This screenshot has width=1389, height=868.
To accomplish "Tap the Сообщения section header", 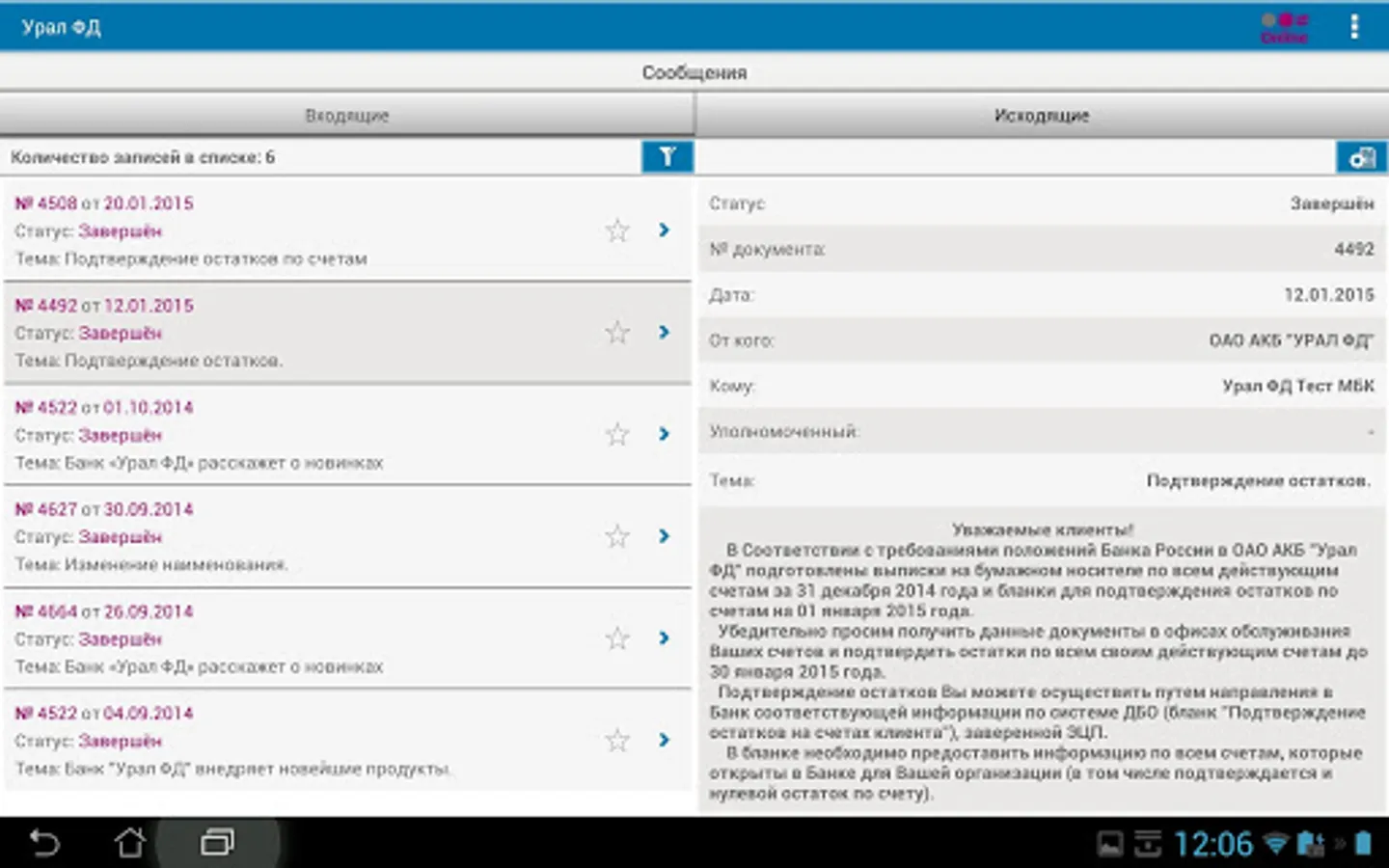I will (694, 72).
